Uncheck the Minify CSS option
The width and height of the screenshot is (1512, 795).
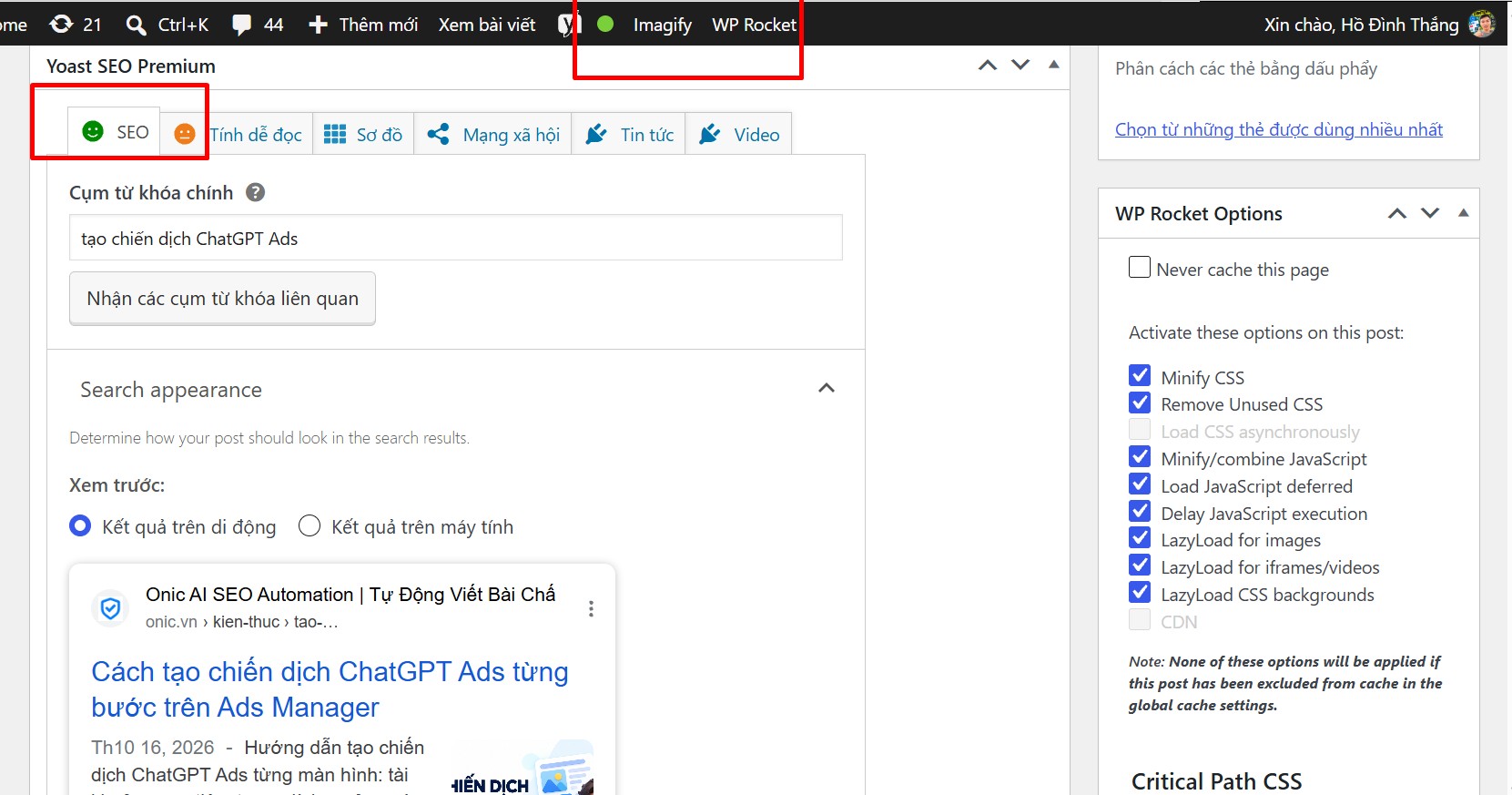[x=1140, y=375]
